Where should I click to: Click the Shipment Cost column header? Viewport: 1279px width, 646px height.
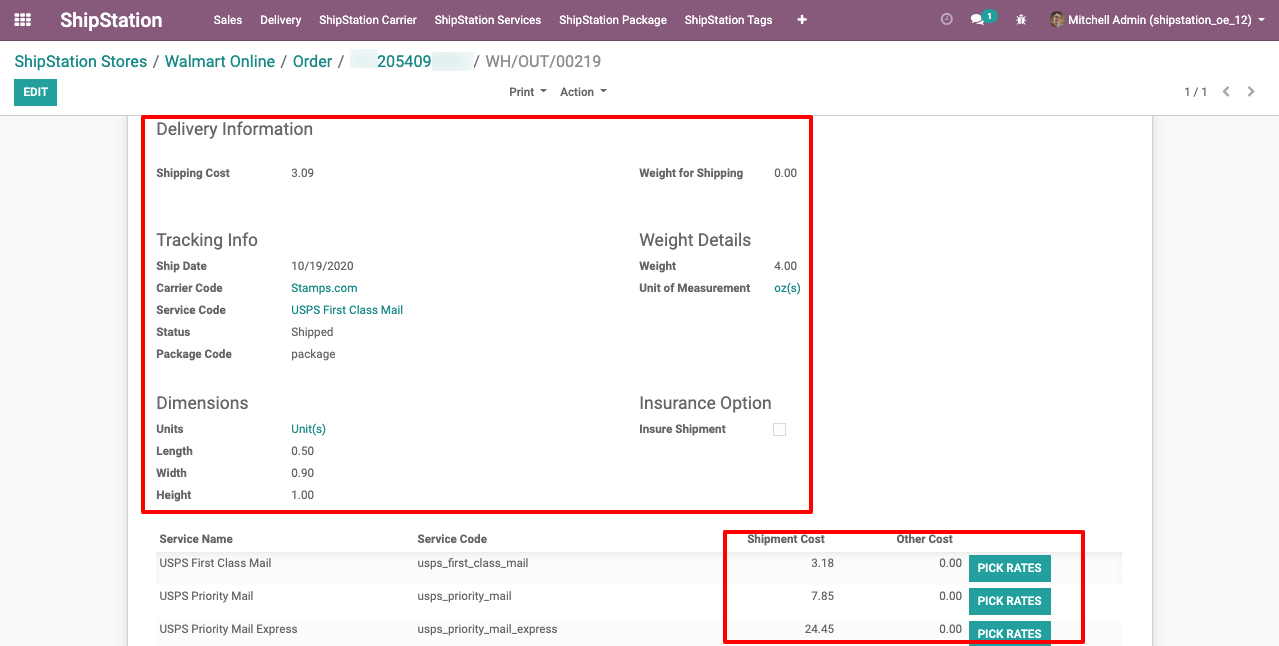pos(786,539)
